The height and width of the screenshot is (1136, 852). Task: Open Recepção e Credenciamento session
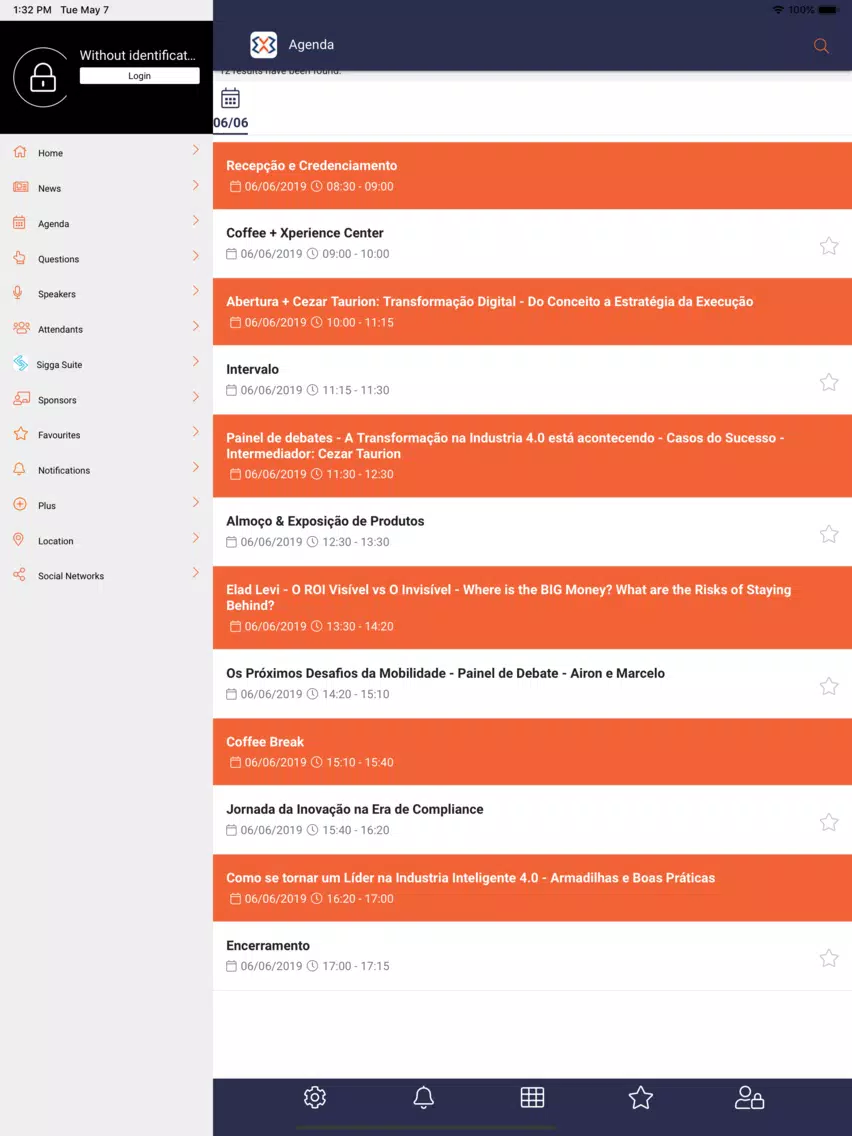point(532,175)
